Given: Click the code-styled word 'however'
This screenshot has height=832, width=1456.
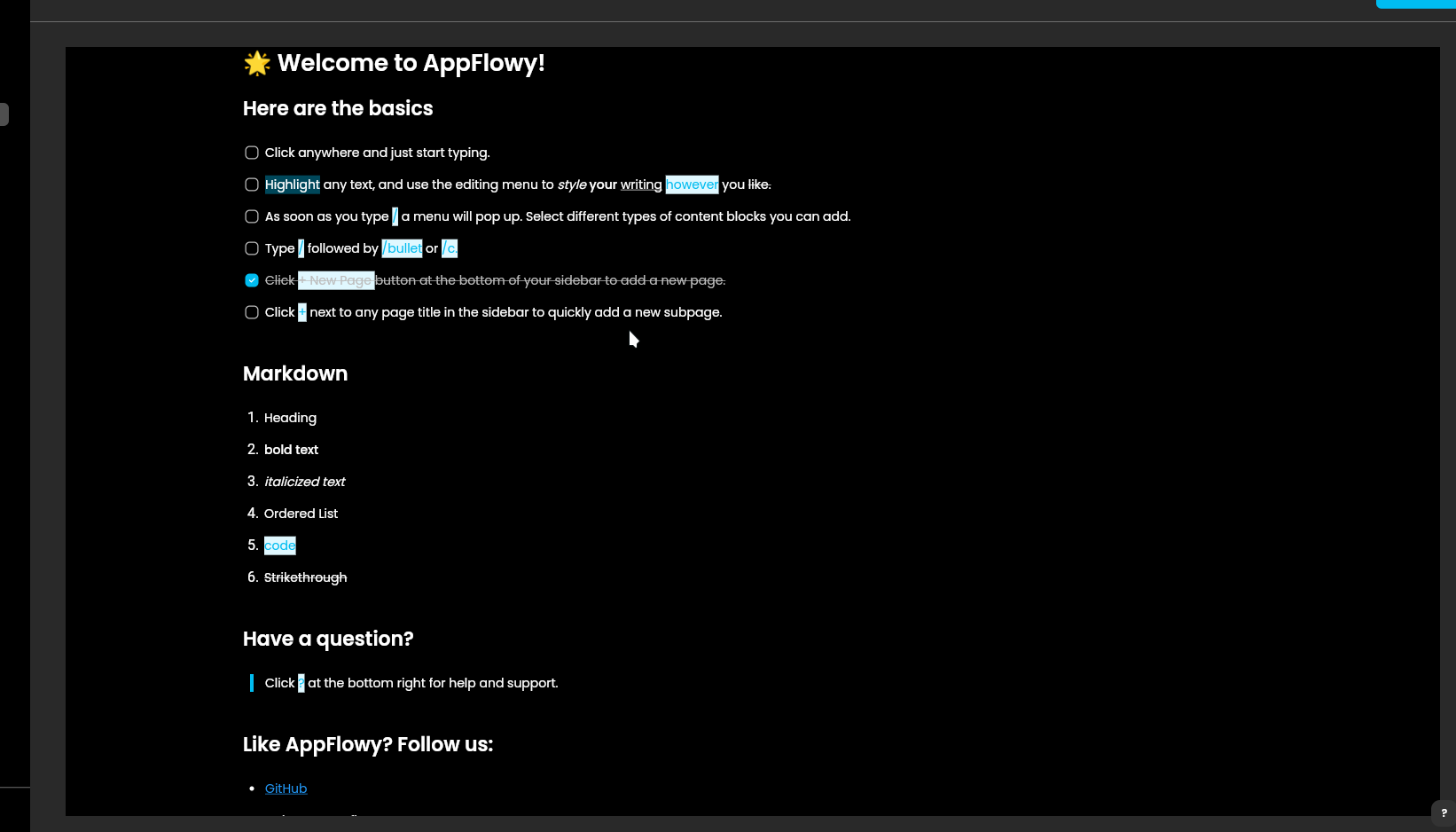Looking at the screenshot, I should point(692,184).
